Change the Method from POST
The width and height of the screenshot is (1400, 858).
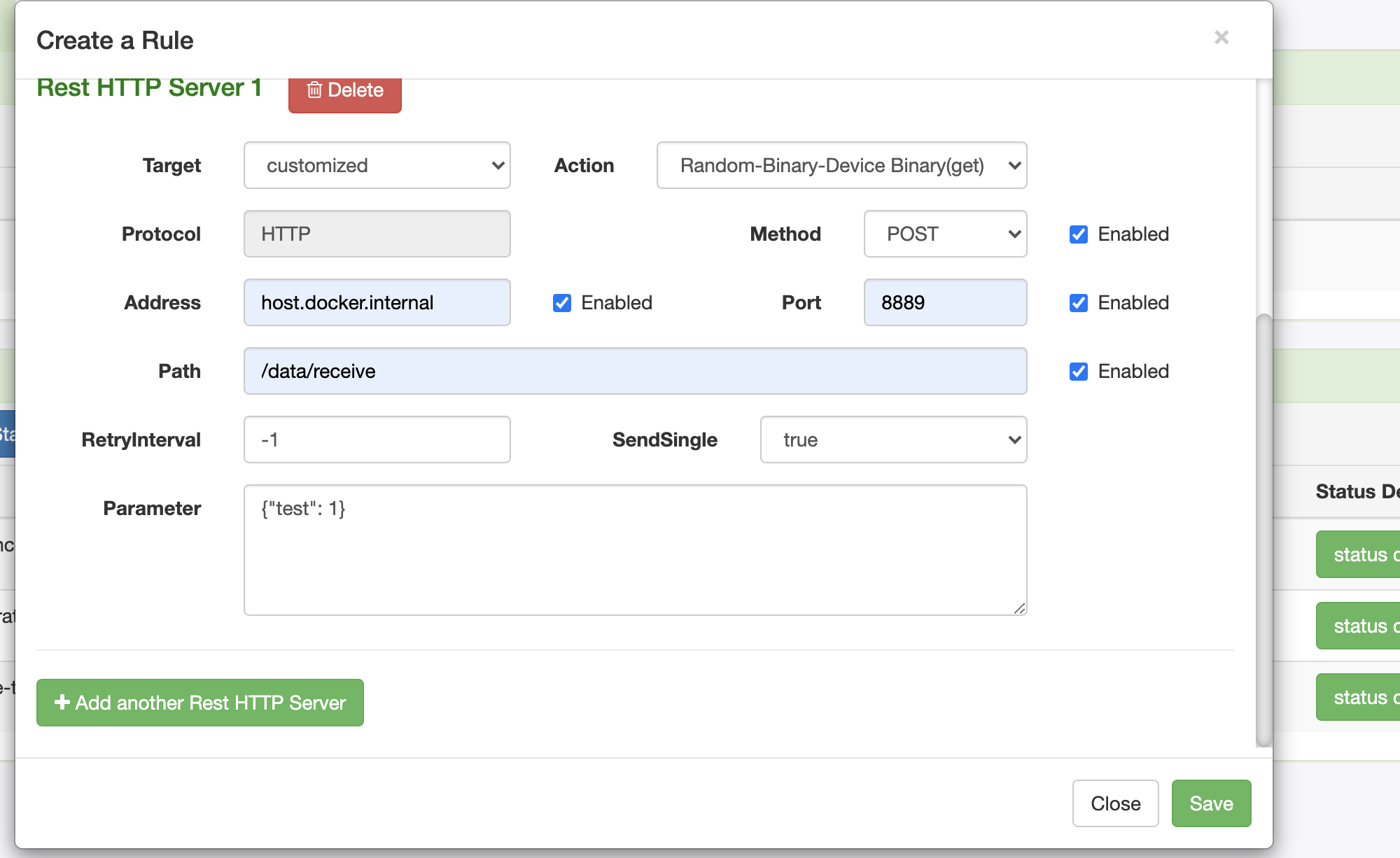point(944,234)
